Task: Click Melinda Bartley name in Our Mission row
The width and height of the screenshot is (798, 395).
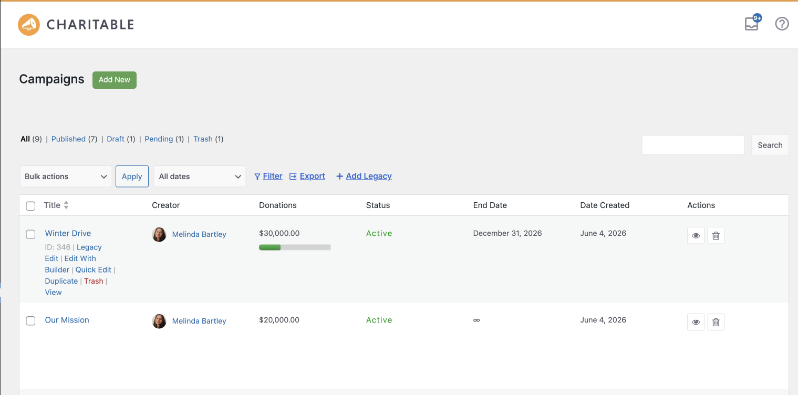Action: (x=199, y=321)
